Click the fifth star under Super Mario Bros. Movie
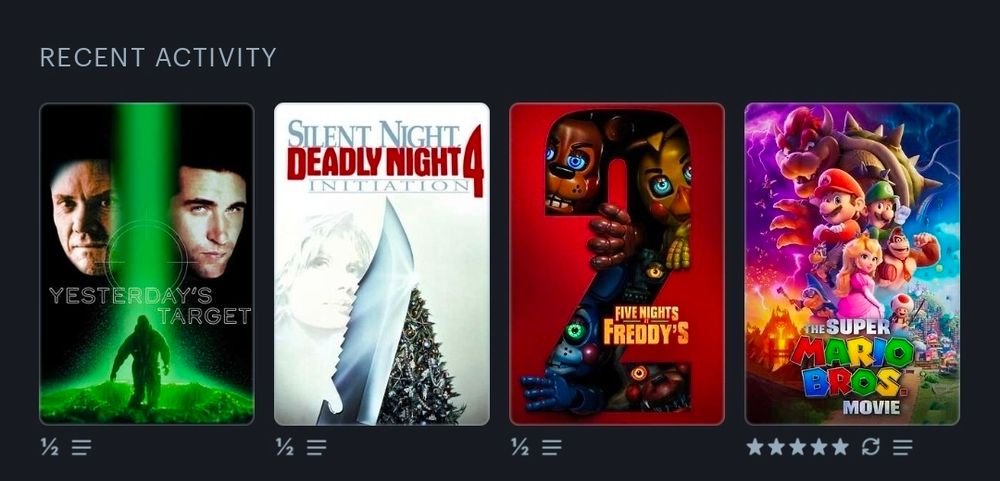 (x=841, y=447)
